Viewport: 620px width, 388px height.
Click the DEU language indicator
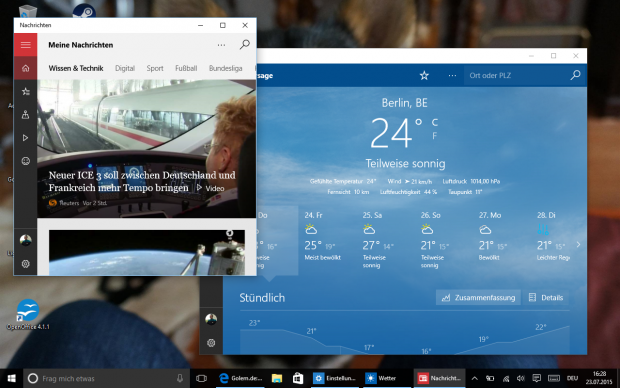click(x=572, y=379)
